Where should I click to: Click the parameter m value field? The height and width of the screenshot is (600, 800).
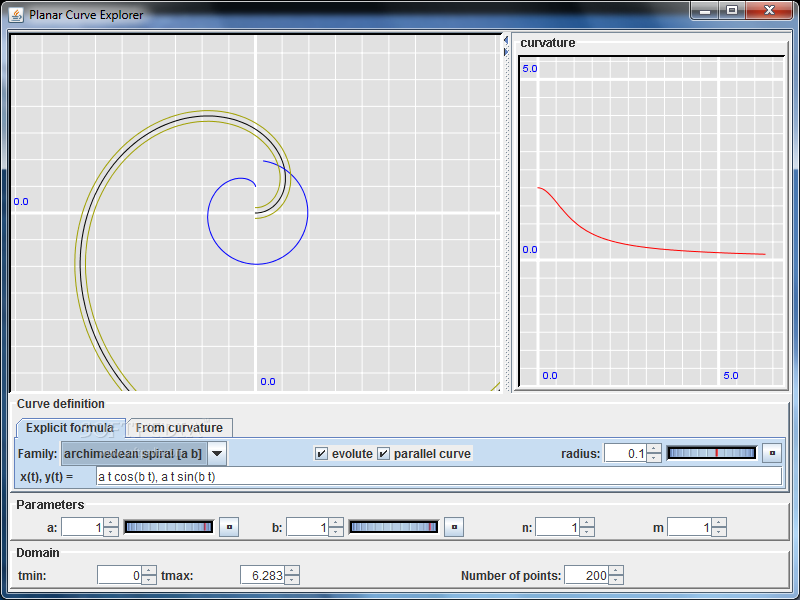[689, 527]
